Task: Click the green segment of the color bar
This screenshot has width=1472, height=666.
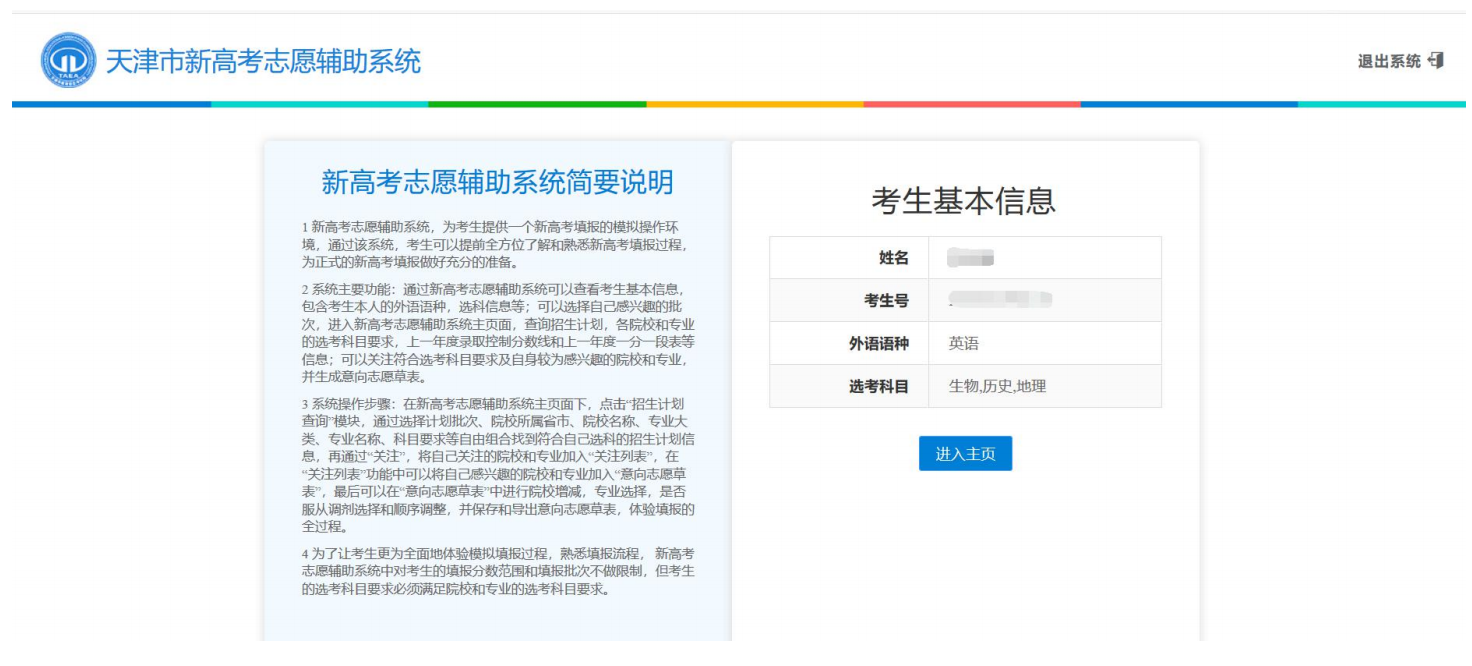Action: tap(537, 104)
